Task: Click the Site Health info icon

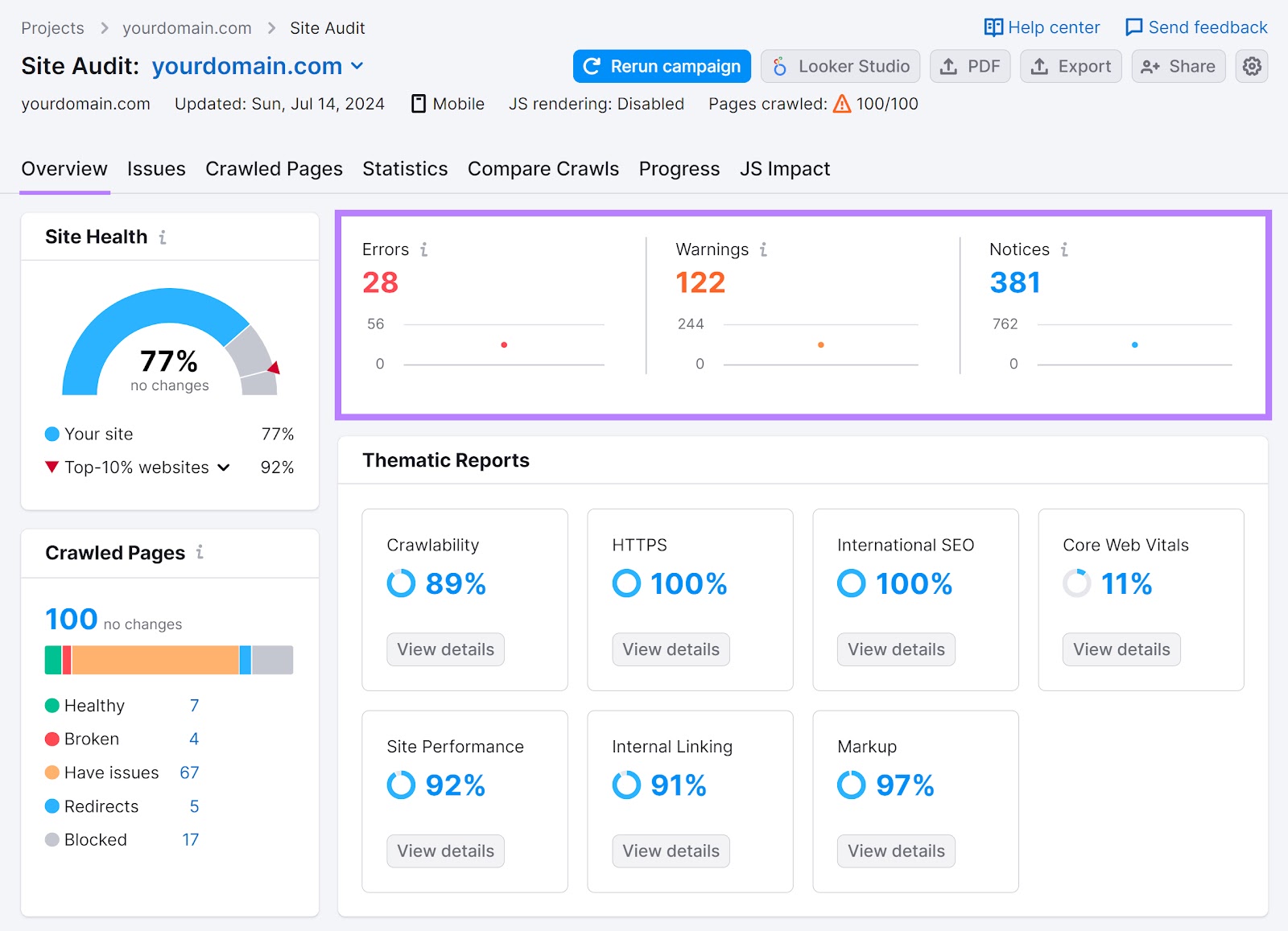Action: pos(164,237)
